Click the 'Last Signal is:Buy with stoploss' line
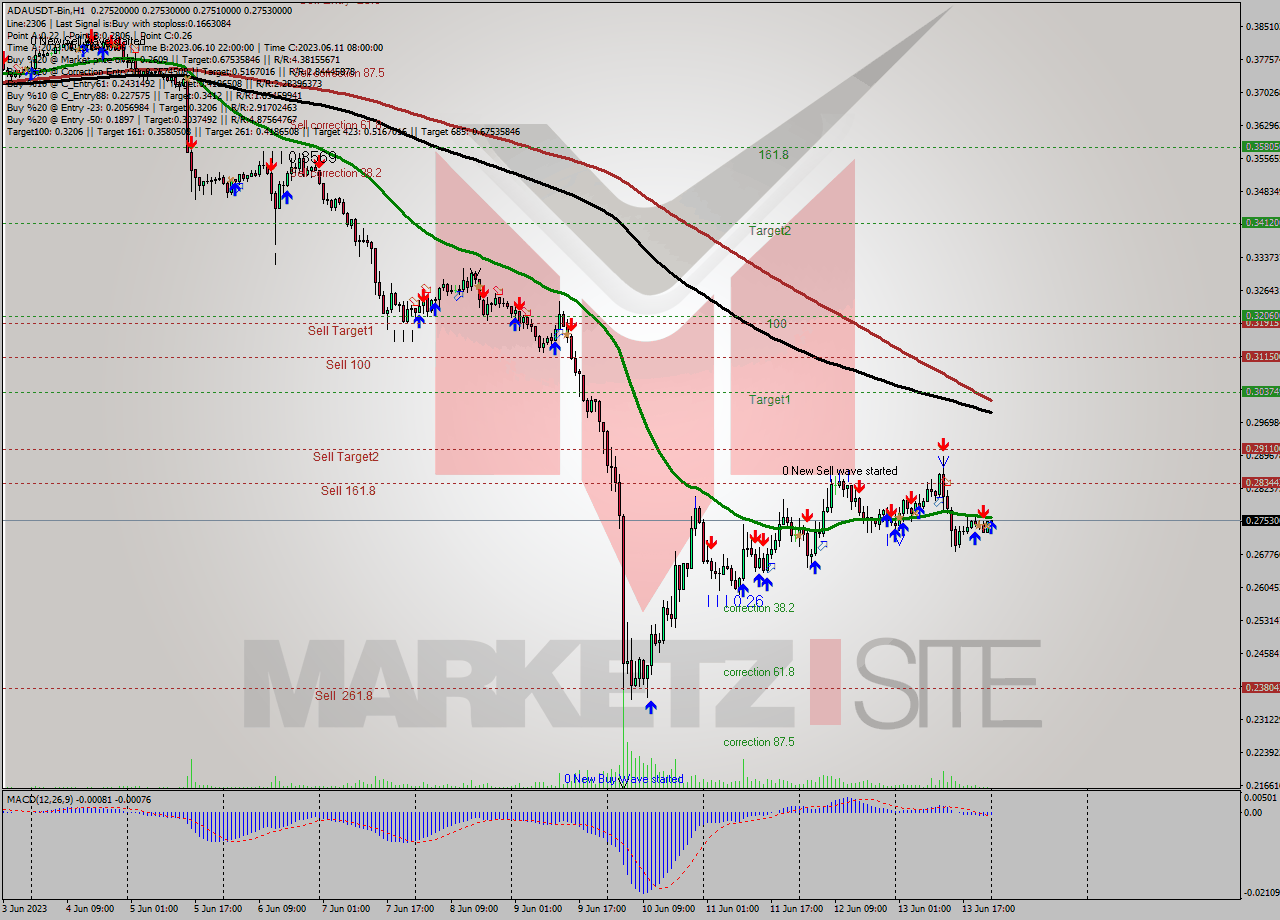The image size is (1280, 920). click(x=143, y=23)
